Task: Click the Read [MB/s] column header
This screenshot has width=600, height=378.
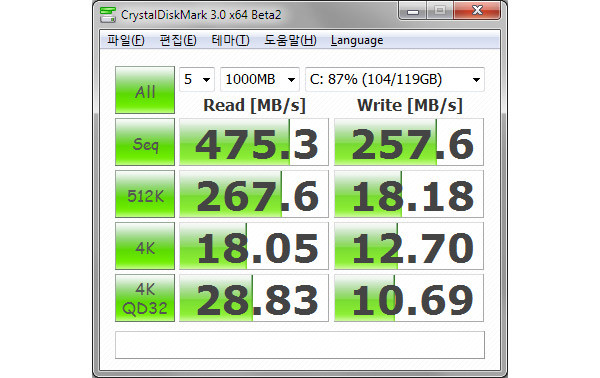Action: coord(254,105)
